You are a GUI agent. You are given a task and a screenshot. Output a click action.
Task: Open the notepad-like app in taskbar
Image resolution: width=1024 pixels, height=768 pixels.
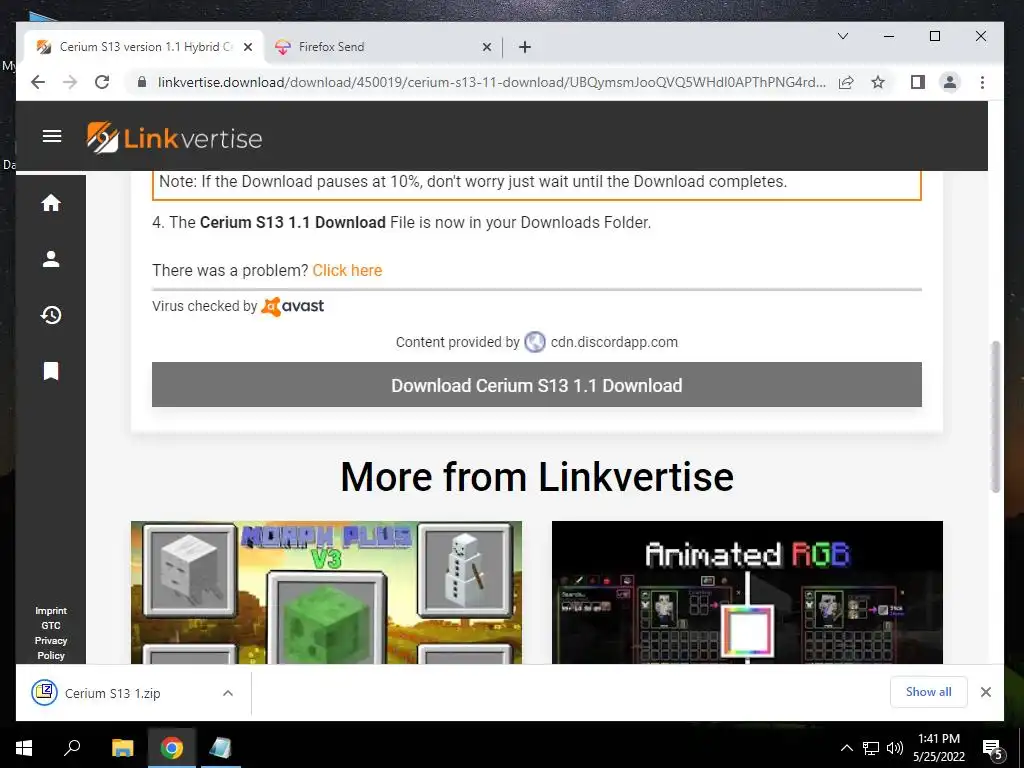coord(220,748)
